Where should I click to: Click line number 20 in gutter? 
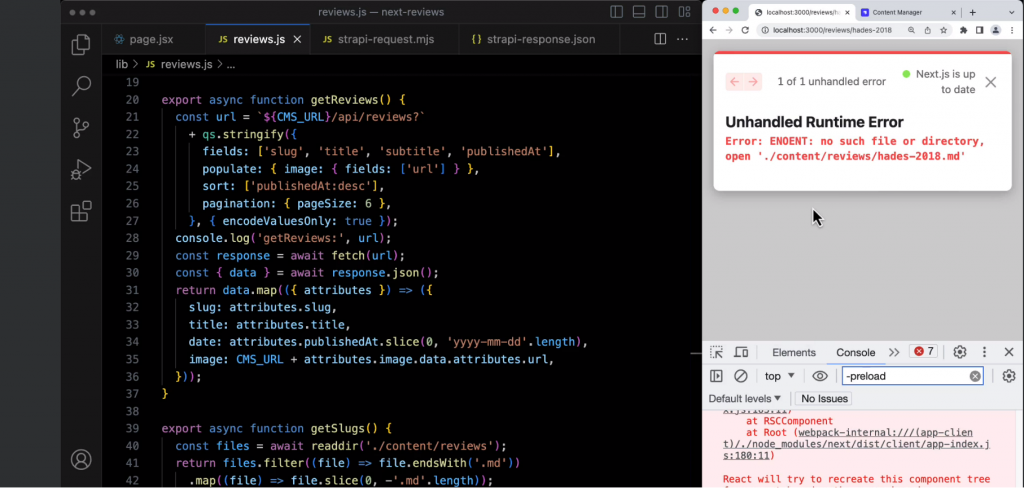132,100
